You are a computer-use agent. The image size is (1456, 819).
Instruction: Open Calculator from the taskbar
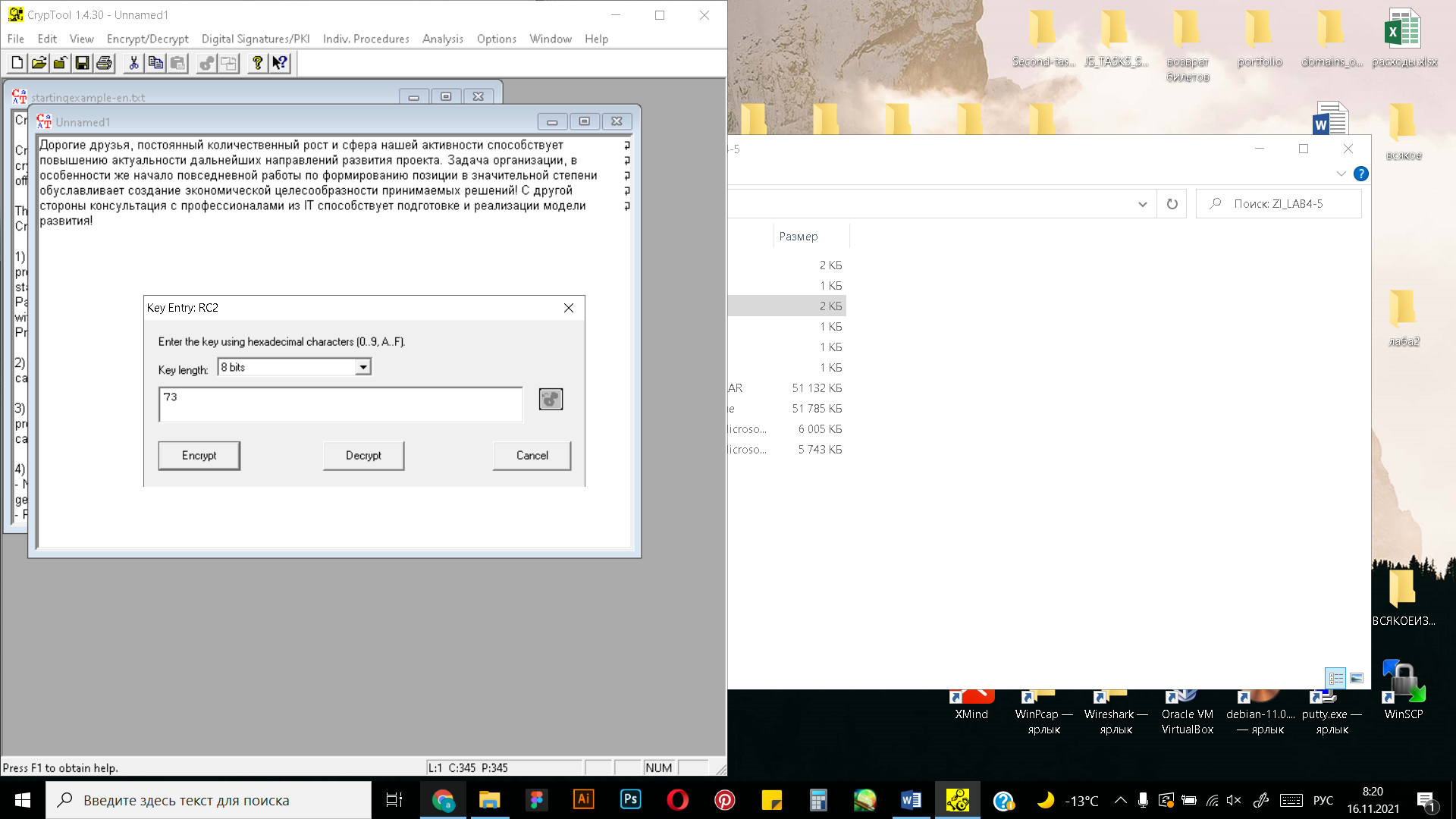click(817, 800)
